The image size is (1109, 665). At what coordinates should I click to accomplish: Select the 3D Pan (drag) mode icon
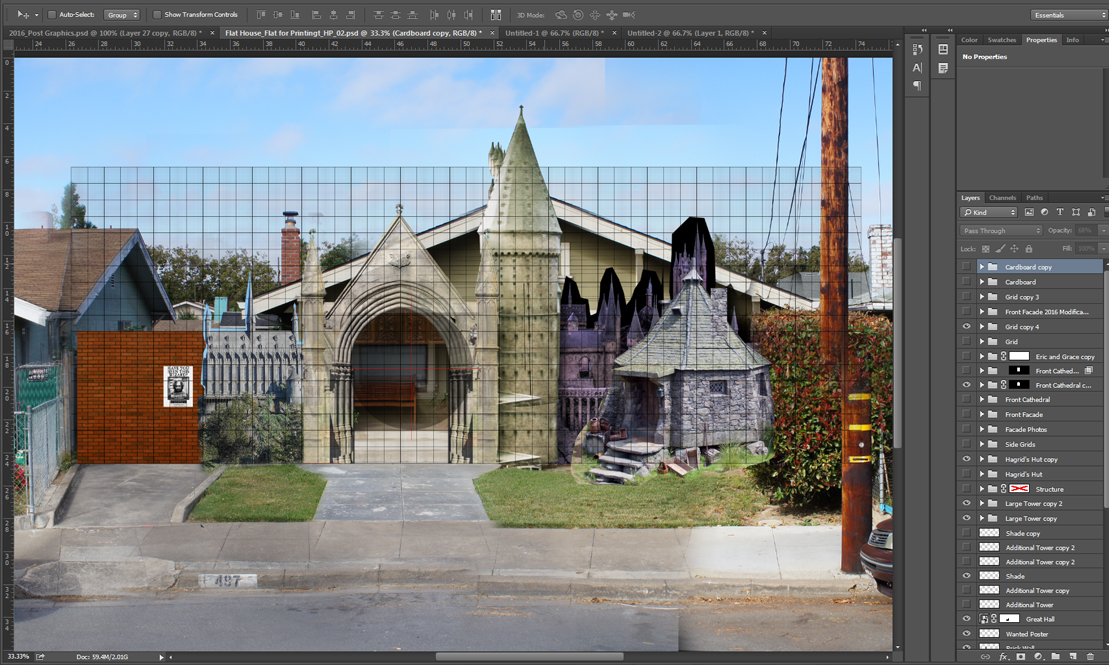click(595, 14)
